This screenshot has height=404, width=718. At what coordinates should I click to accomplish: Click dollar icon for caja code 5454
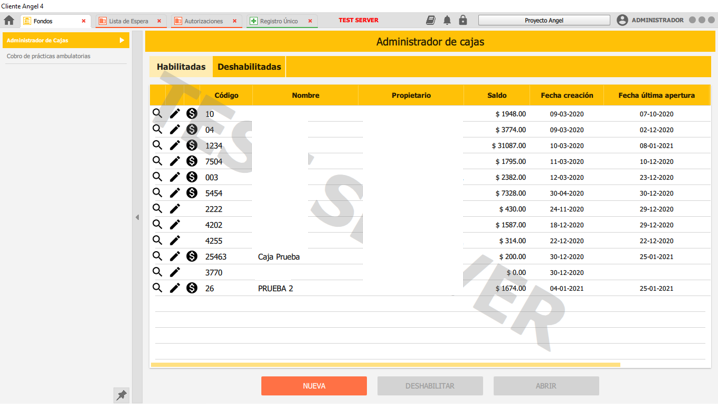point(192,193)
